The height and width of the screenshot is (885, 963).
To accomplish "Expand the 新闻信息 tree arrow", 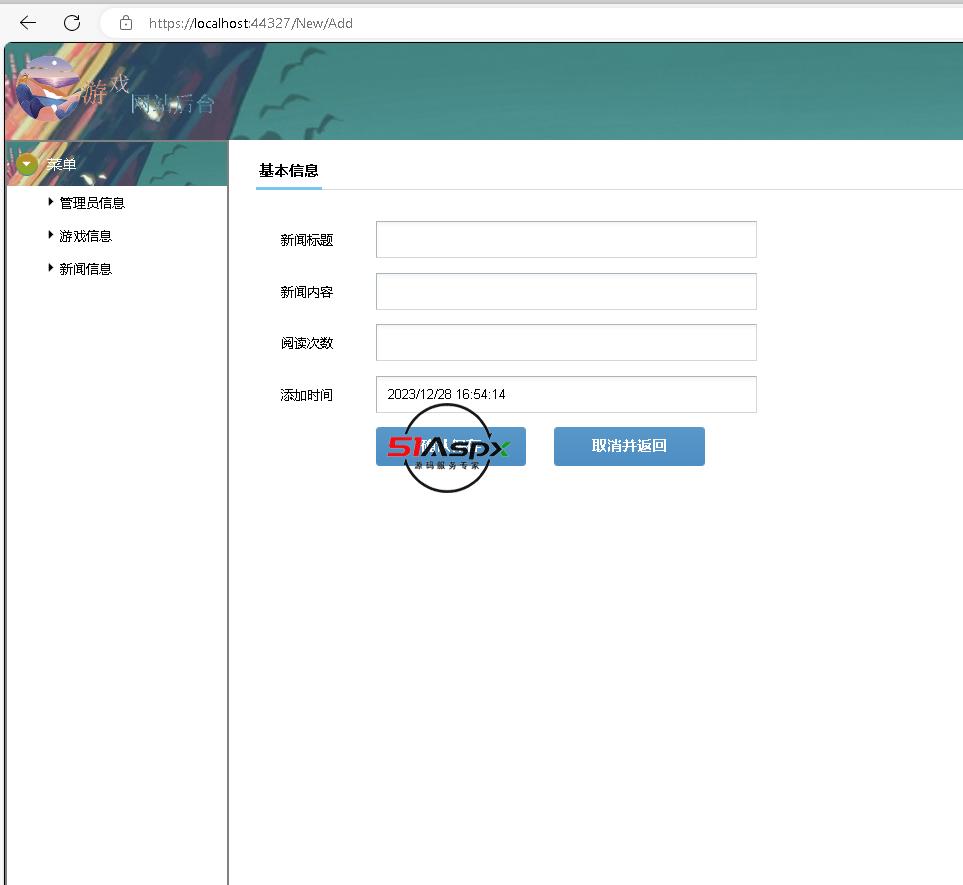I will tap(50, 268).
